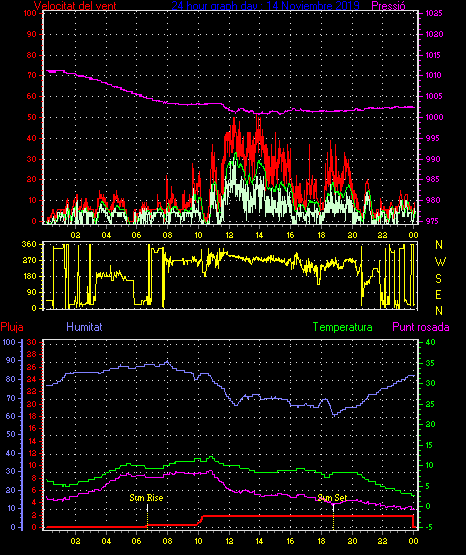The image size is (466, 555).
Task: Click blue humidity axis value 100
Action: click(x=8, y=342)
